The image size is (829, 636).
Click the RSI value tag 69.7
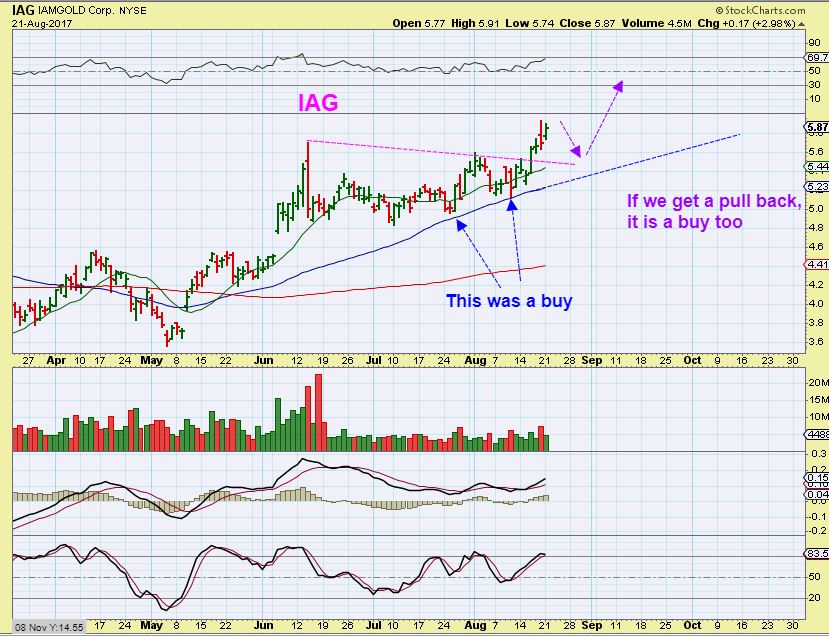[x=817, y=57]
